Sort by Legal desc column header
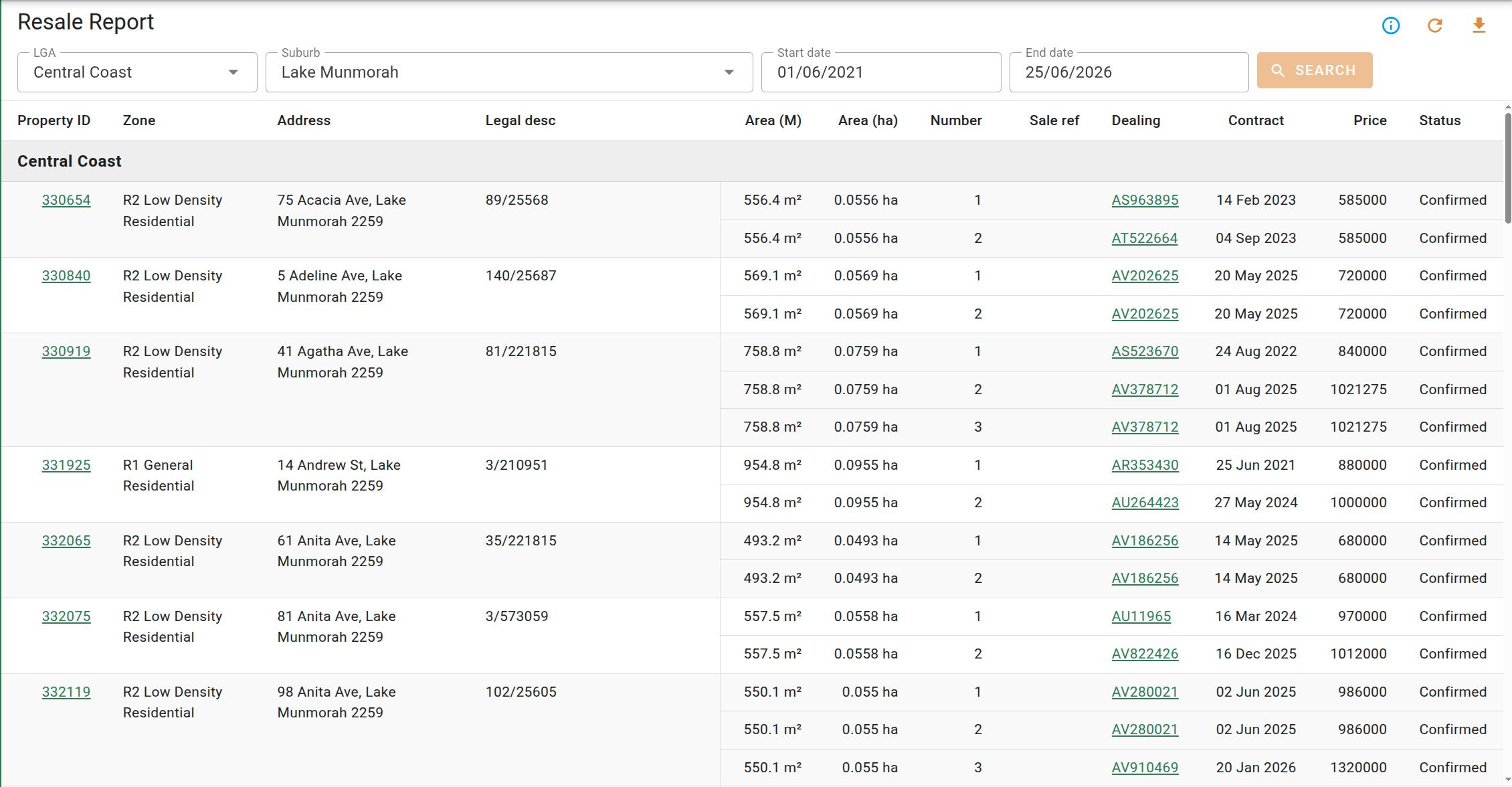The height and width of the screenshot is (787, 1512). tap(521, 120)
